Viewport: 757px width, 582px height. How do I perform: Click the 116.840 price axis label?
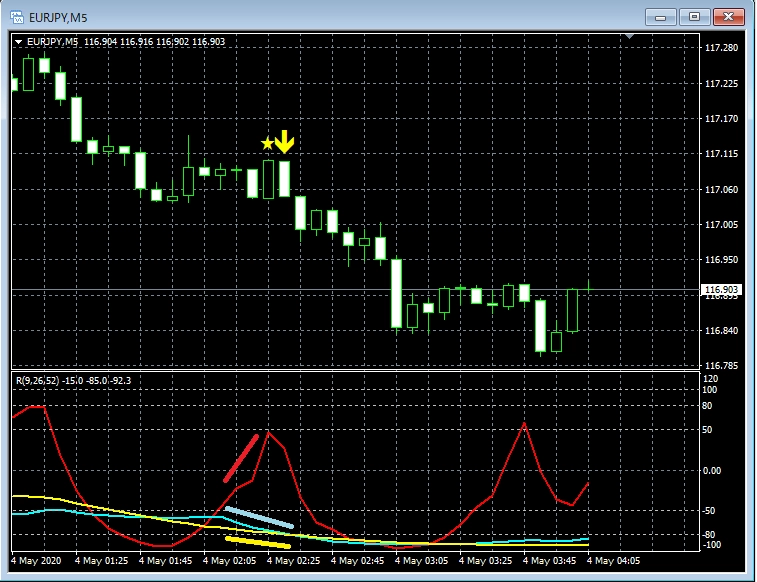coord(721,331)
